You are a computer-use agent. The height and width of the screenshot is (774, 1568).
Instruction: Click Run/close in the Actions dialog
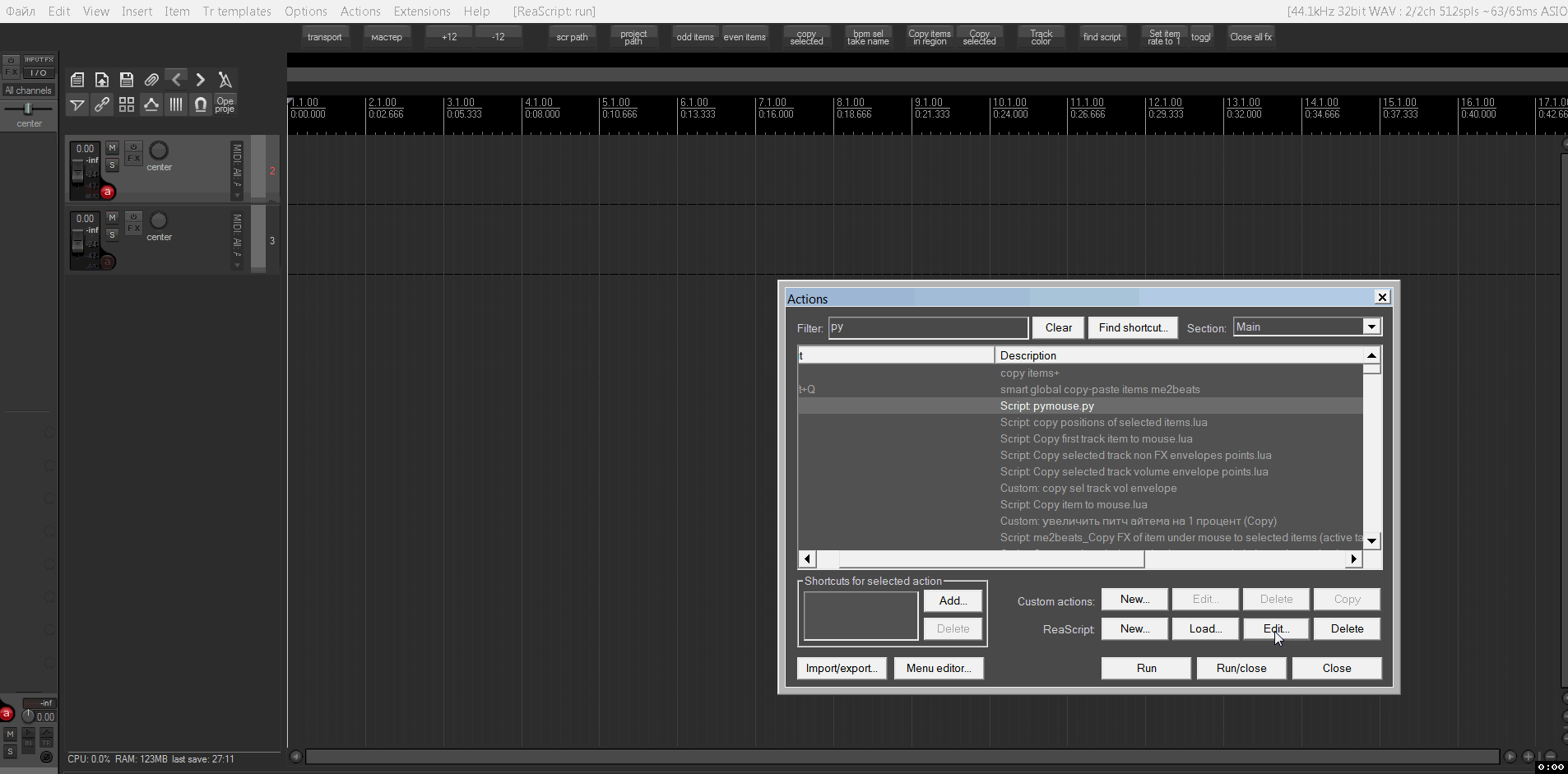coord(1241,668)
